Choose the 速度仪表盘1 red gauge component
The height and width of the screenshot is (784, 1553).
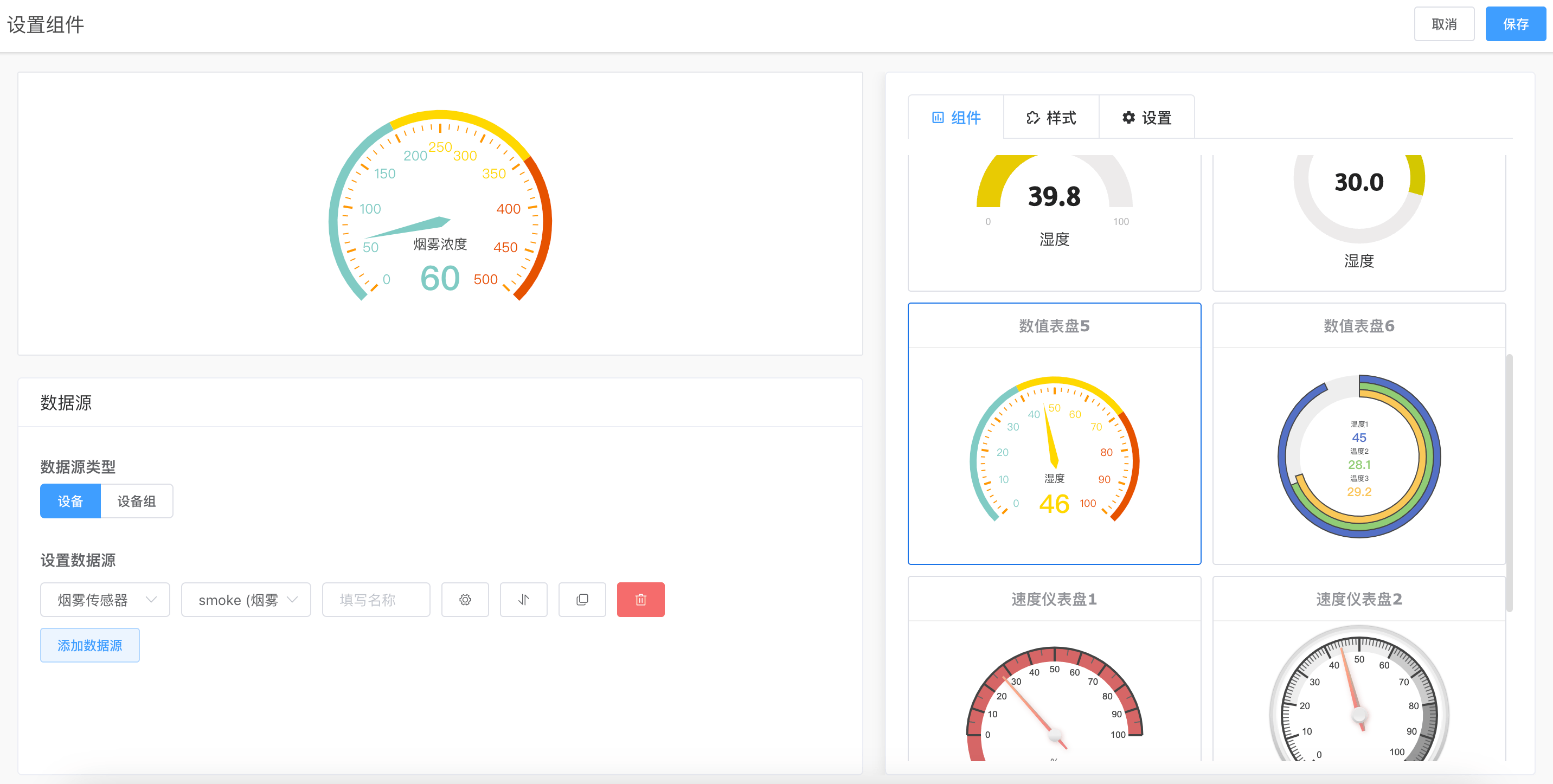(x=1054, y=669)
